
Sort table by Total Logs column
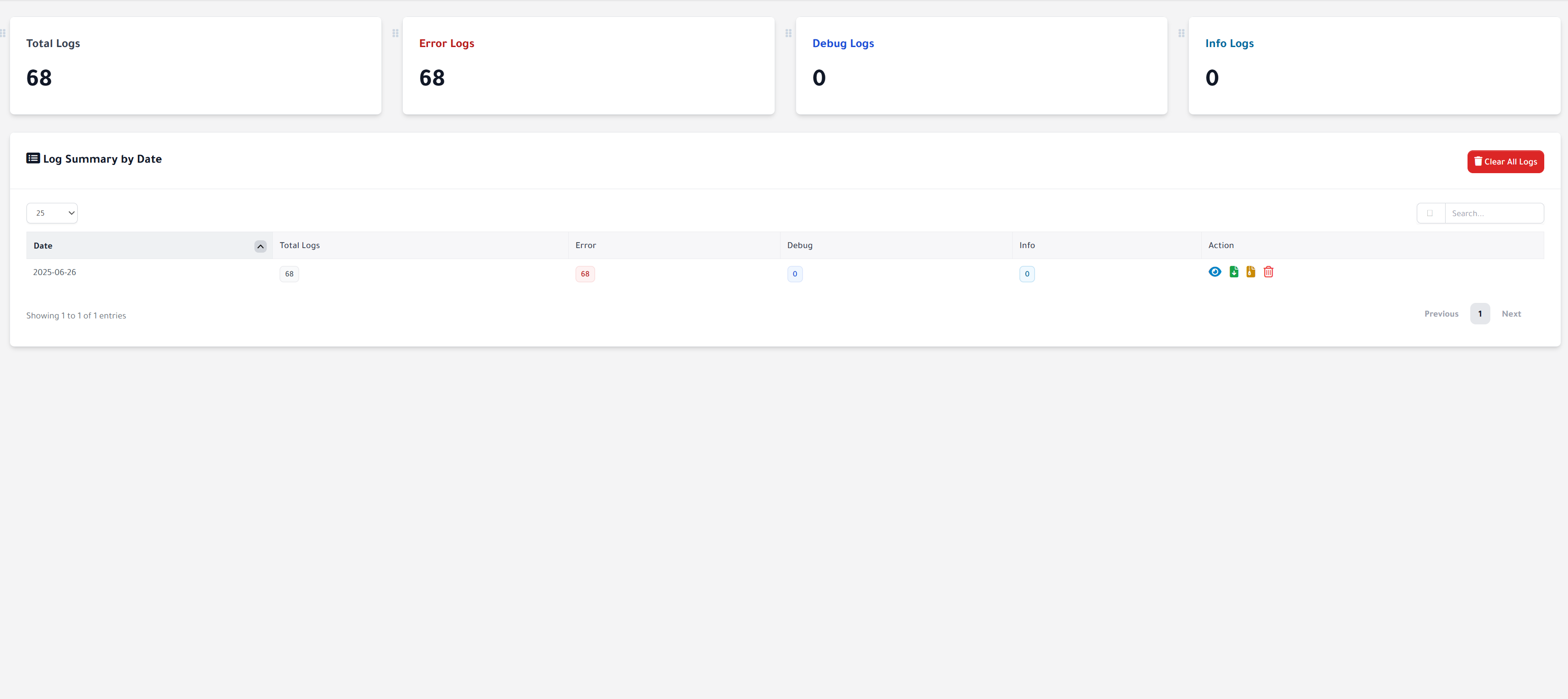coord(300,245)
